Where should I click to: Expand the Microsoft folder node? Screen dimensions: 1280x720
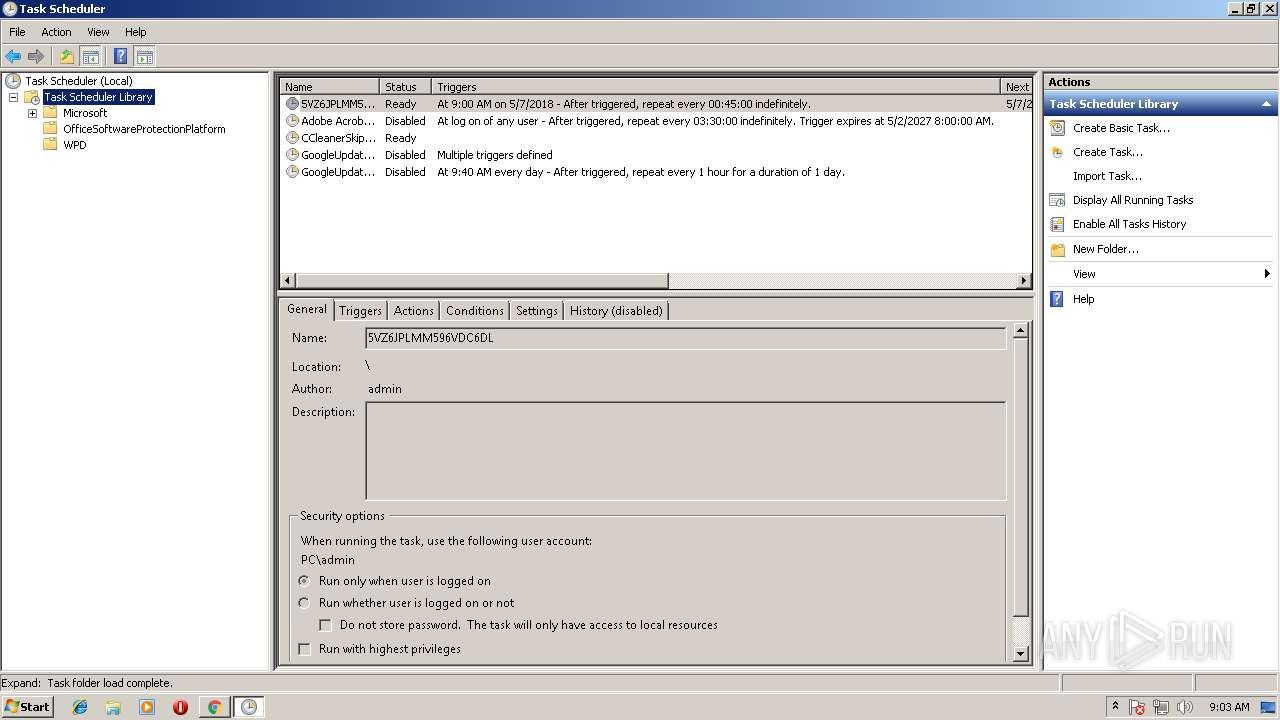tap(32, 114)
